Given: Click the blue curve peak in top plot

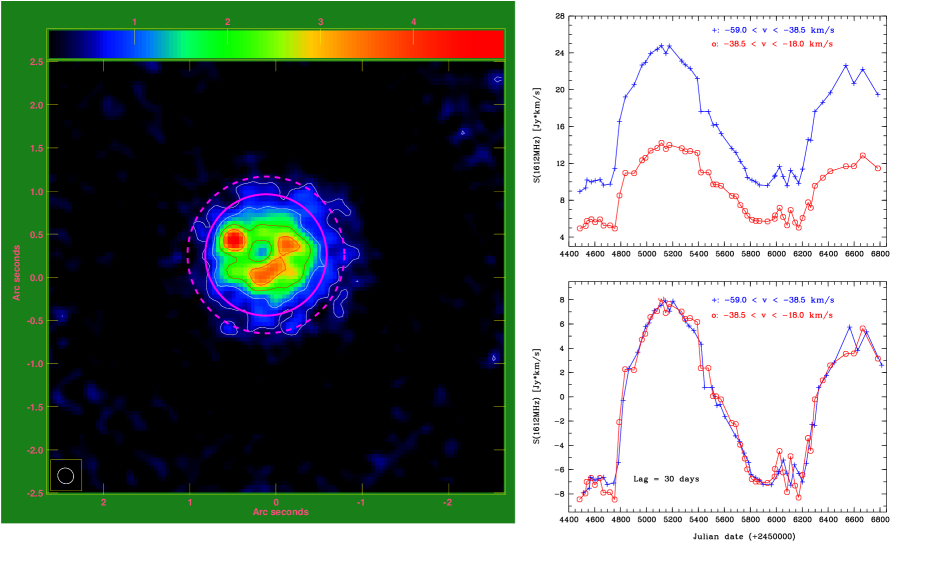Looking at the screenshot, I should point(661,46).
